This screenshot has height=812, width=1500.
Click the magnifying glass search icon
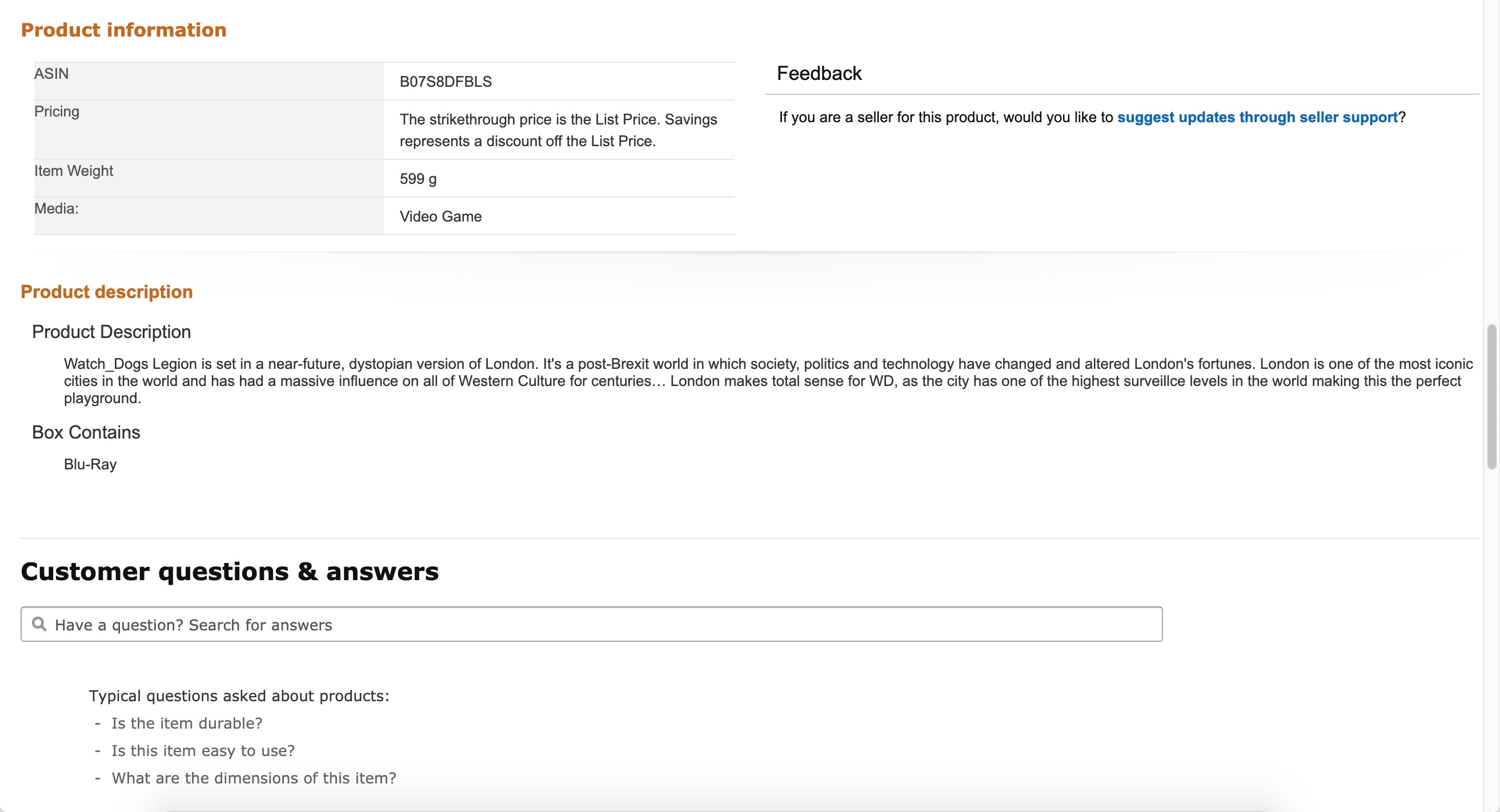39,624
